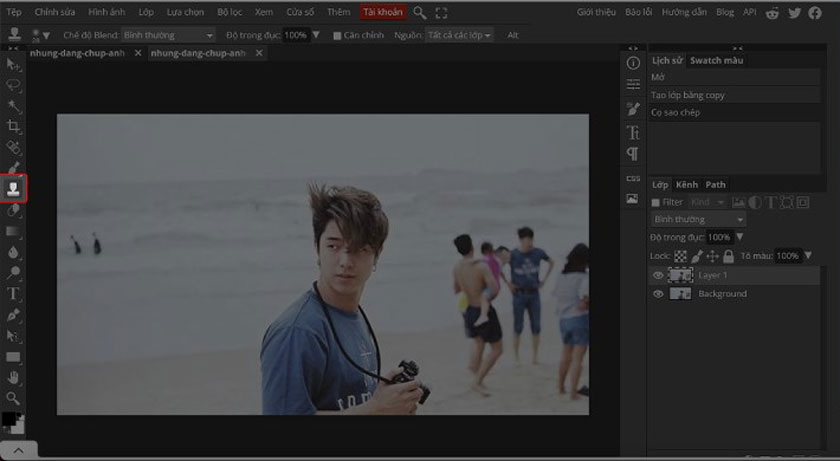The width and height of the screenshot is (840, 461).
Task: Open the Giới thiệu link
Action: click(596, 12)
